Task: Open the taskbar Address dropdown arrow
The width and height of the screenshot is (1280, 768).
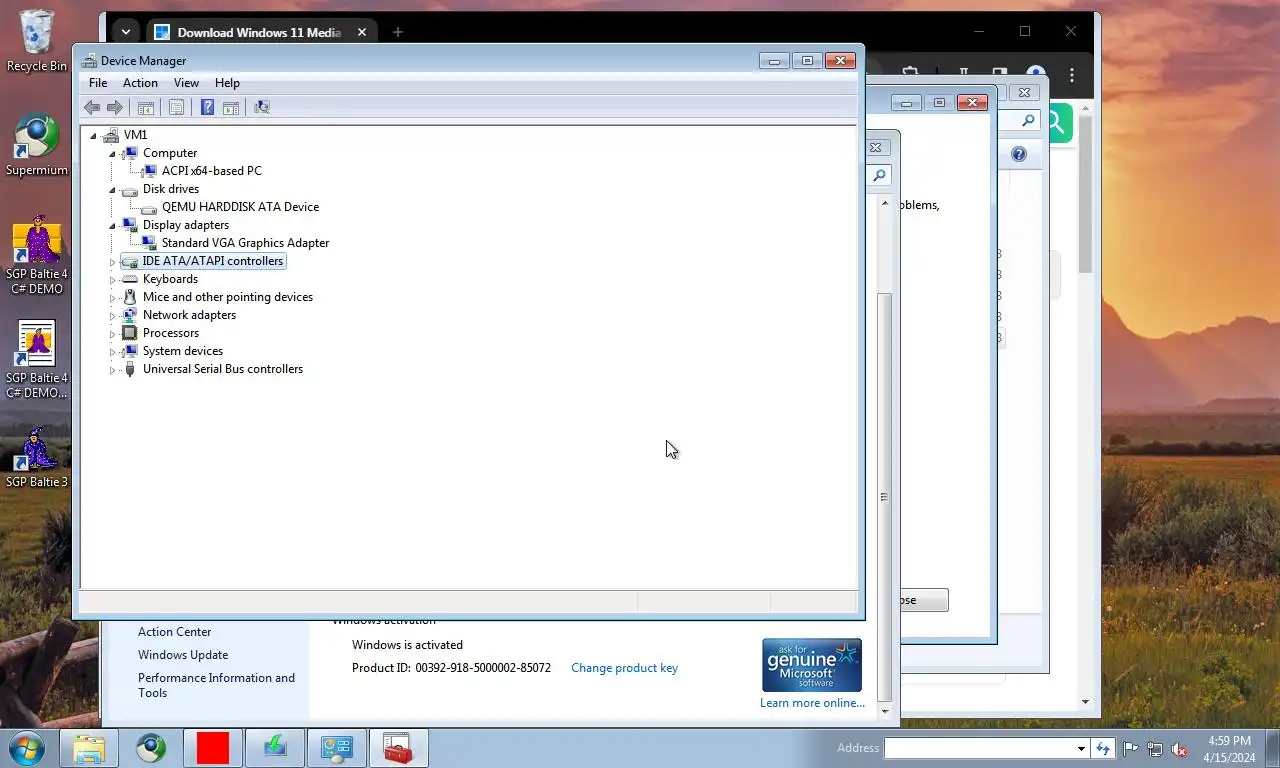Action: 1081,748
